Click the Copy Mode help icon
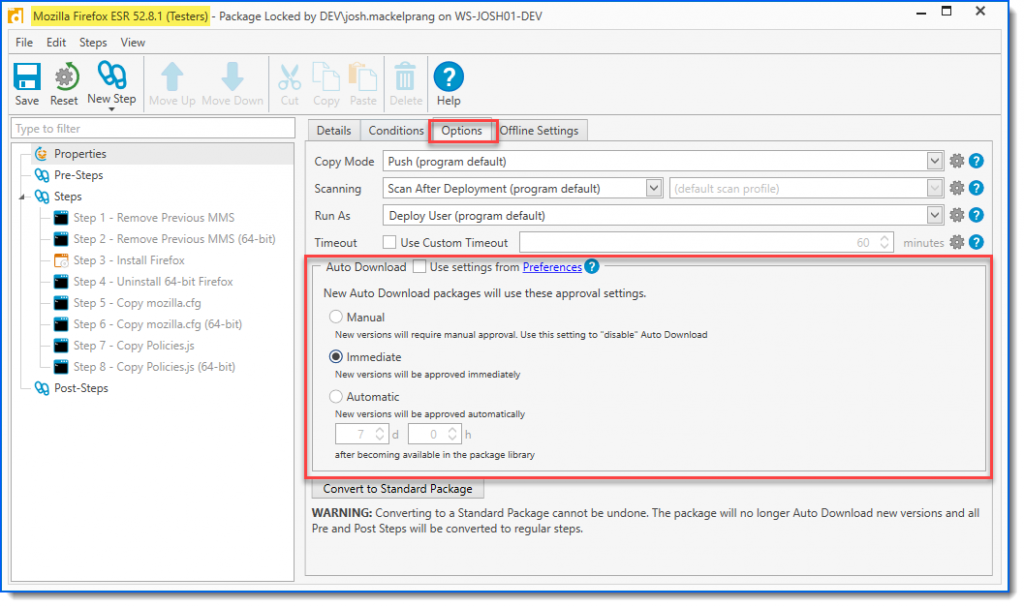 [x=976, y=161]
